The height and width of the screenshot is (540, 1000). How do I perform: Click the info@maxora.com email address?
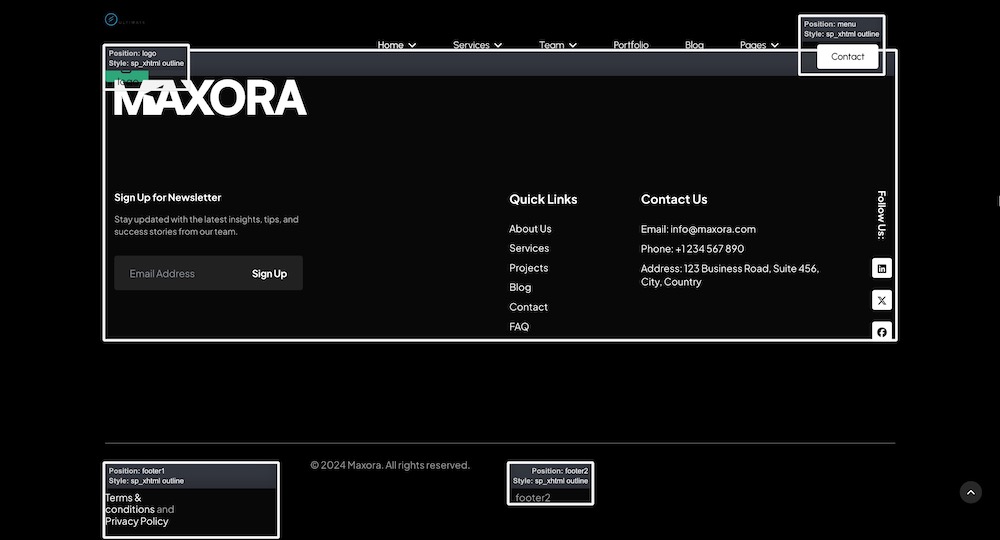pos(713,229)
